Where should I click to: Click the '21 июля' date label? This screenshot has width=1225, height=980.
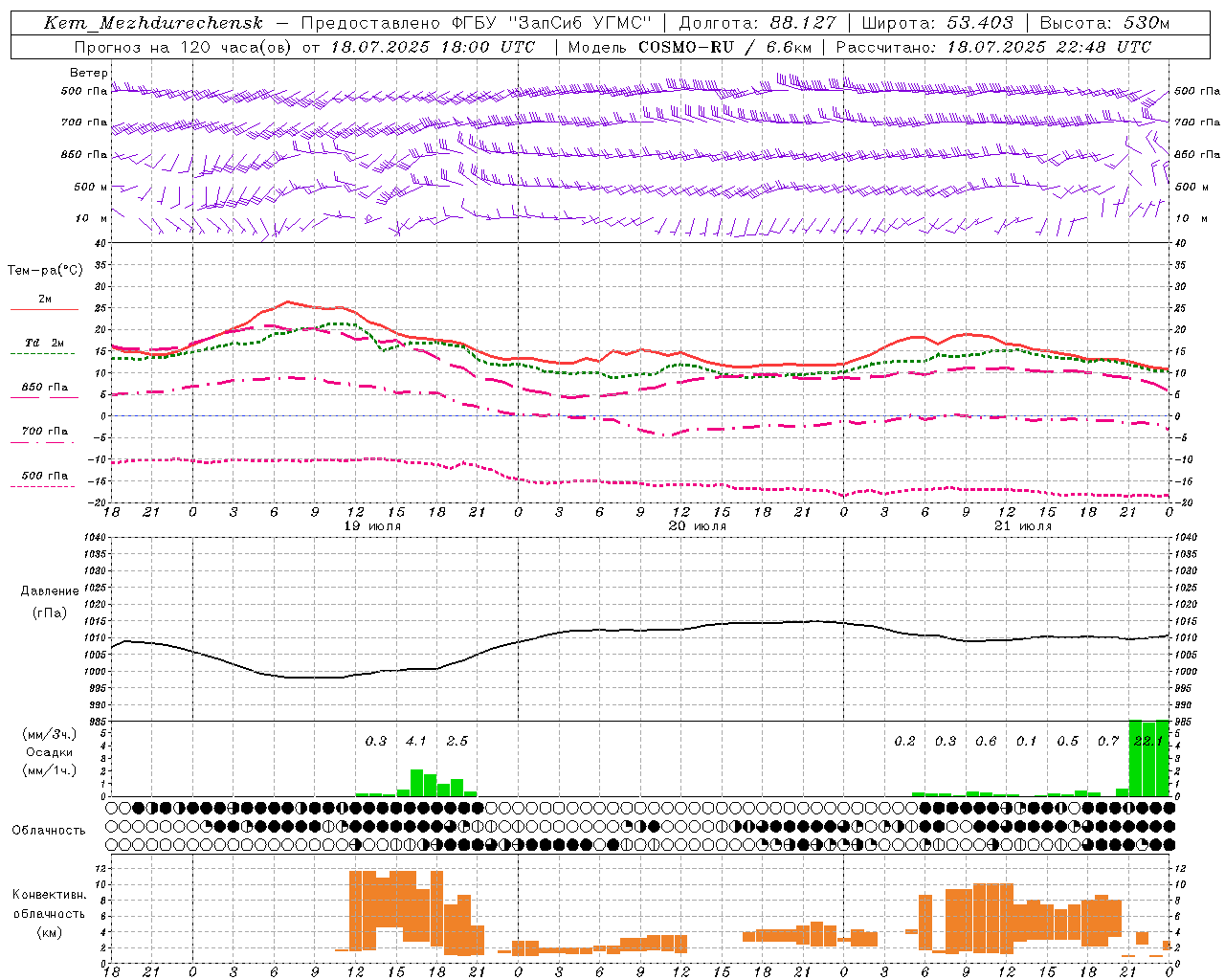(x=1023, y=526)
